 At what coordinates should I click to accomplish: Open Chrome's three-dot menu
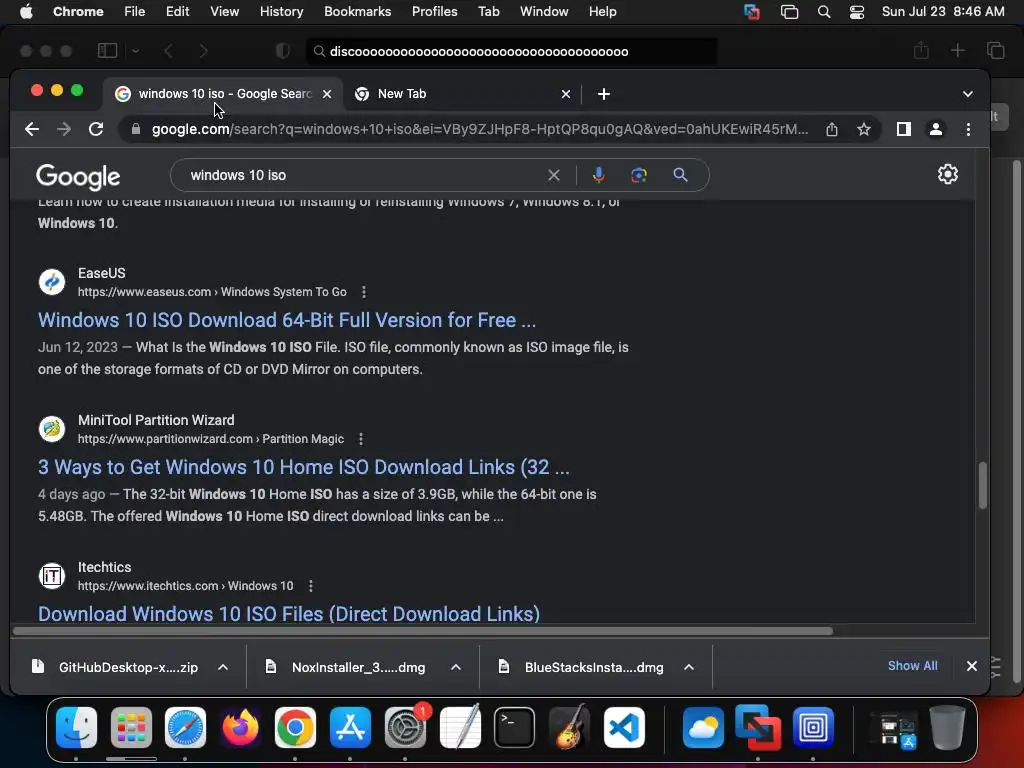coord(968,129)
